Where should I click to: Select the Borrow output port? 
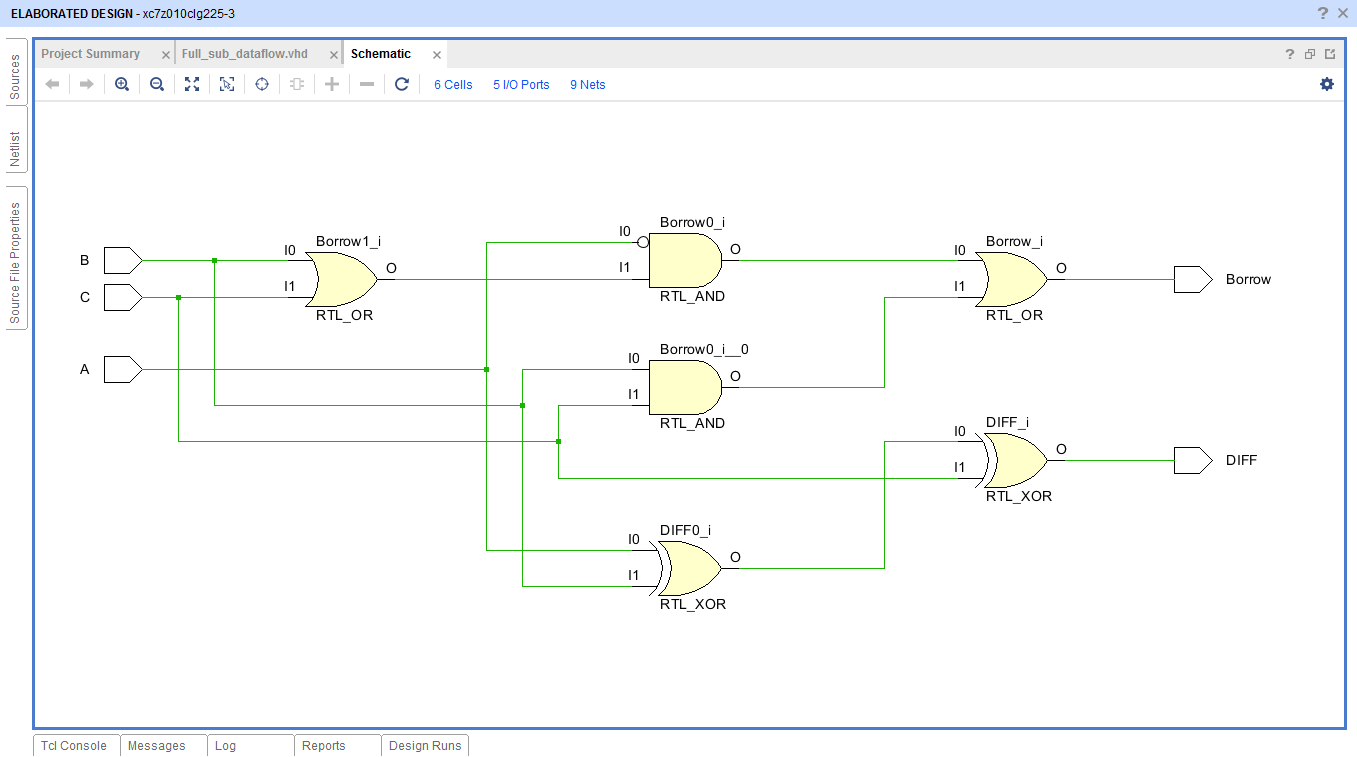tap(1193, 279)
